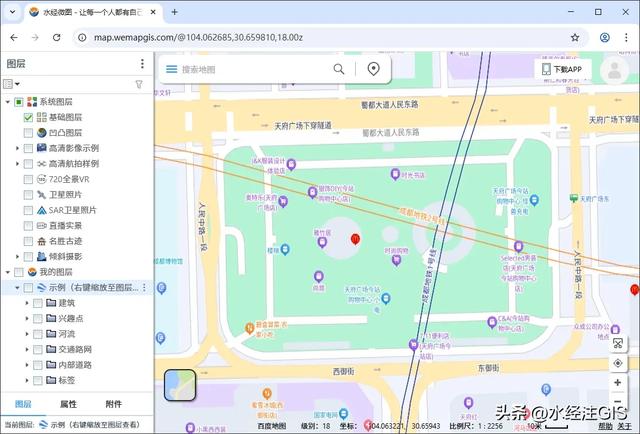Click the 时光书店 purple POI icon

[395, 174]
